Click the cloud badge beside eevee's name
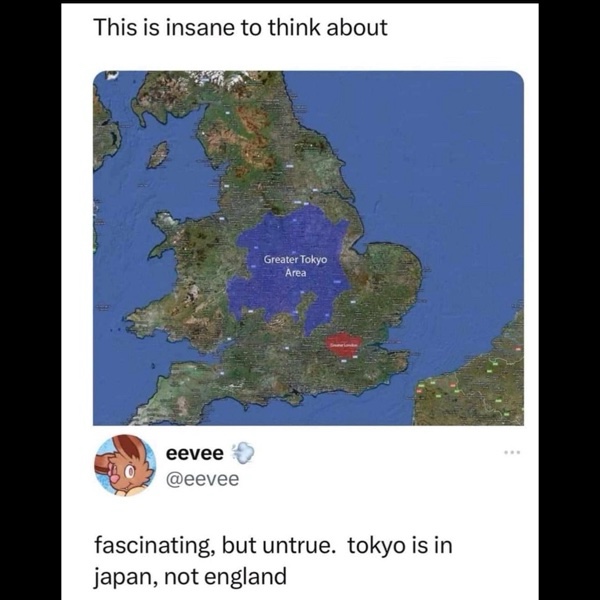The height and width of the screenshot is (600, 600). click(x=244, y=453)
